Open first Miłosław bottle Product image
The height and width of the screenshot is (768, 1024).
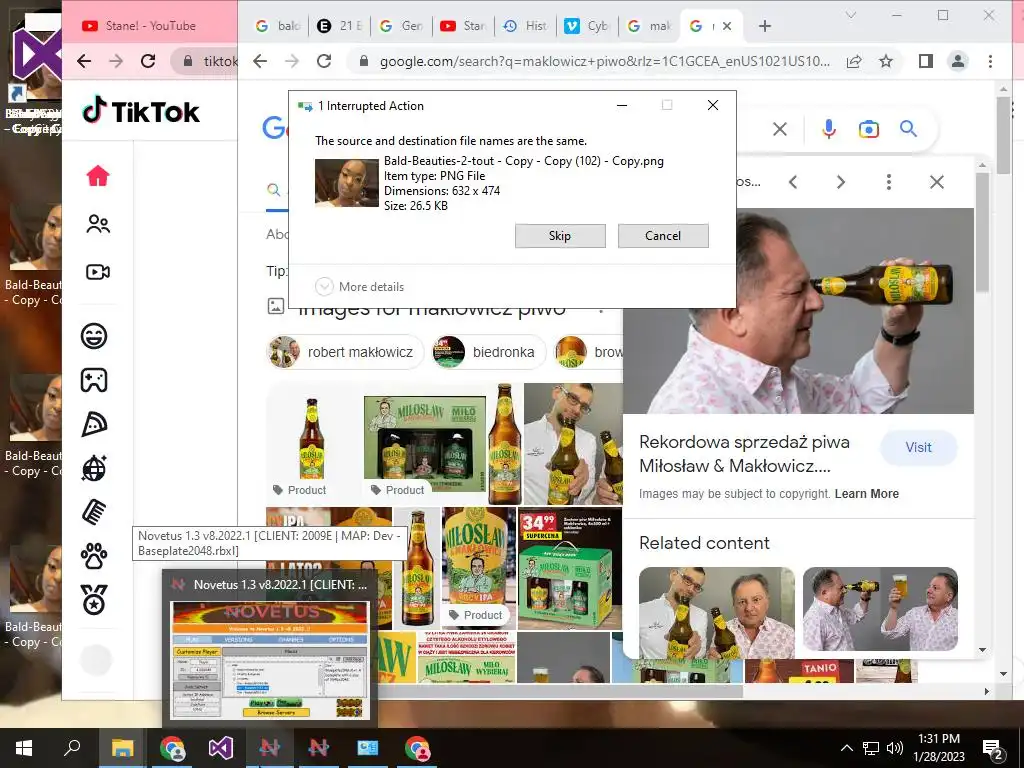tap(312, 443)
